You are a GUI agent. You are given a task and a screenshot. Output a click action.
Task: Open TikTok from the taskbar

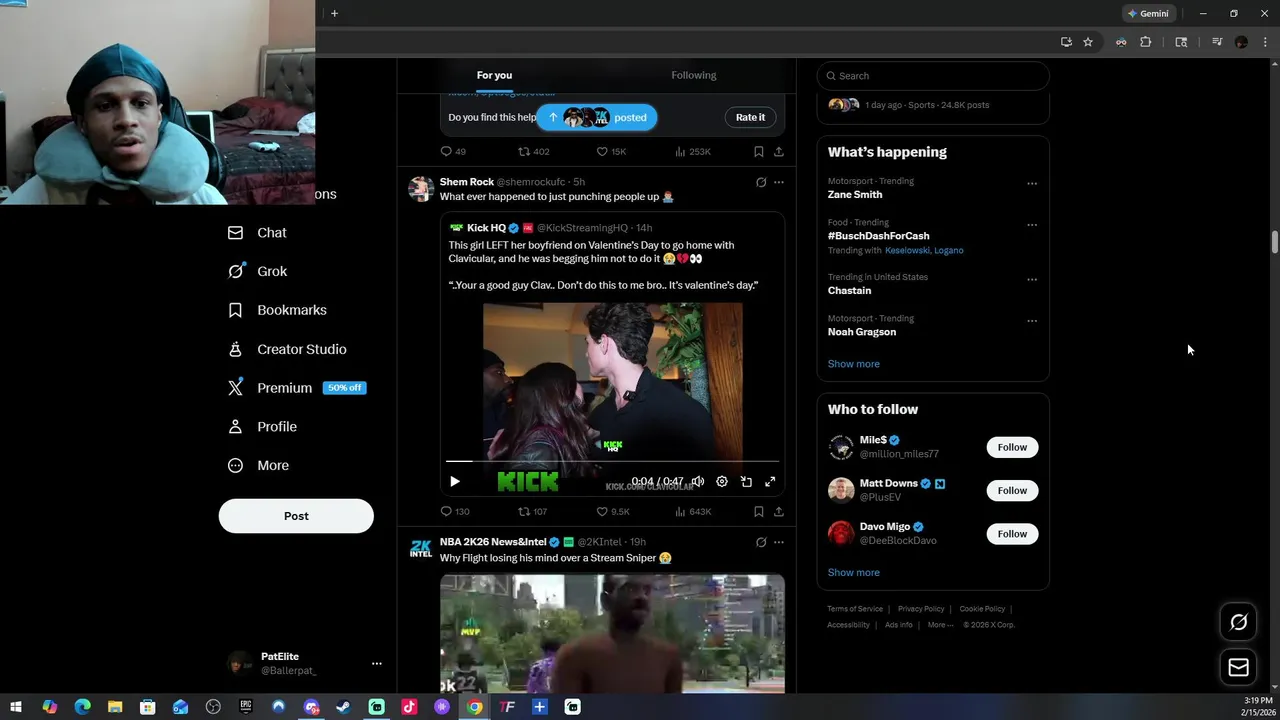tap(409, 707)
